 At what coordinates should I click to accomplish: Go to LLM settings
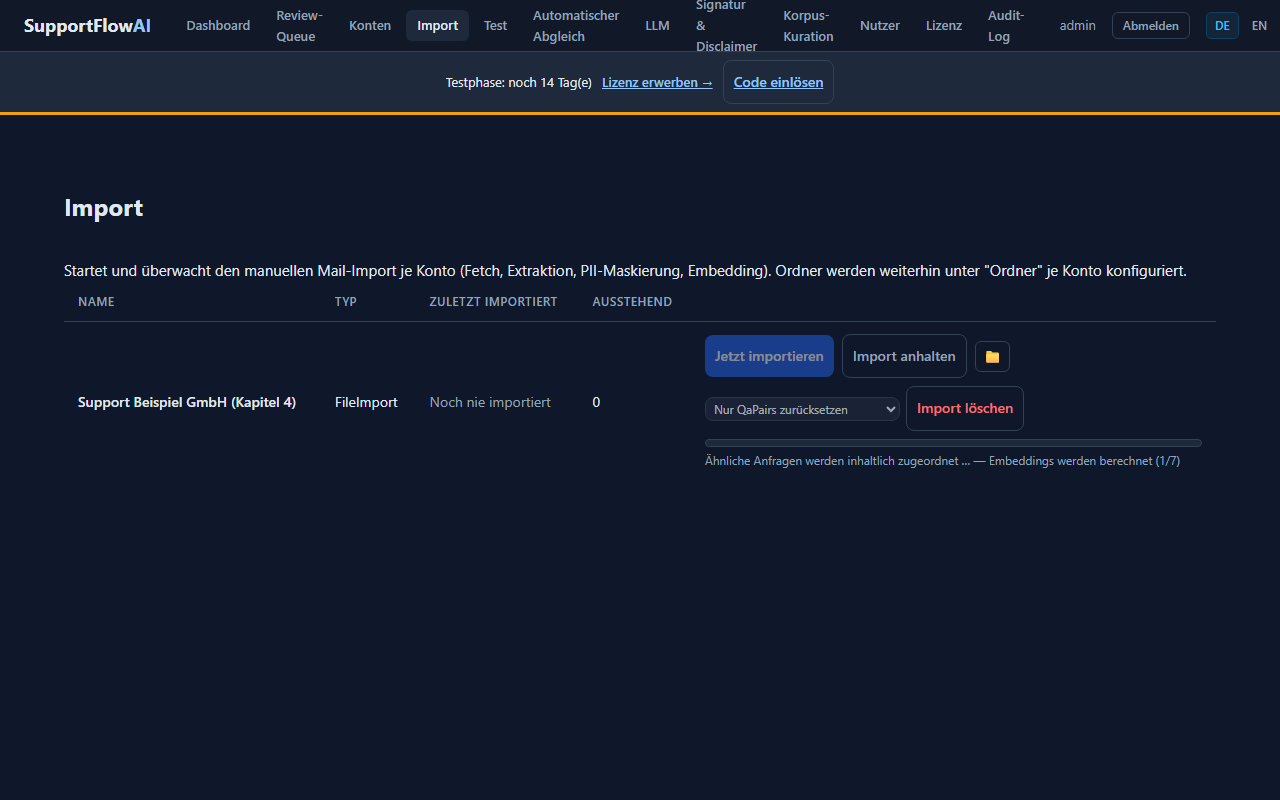tap(657, 25)
